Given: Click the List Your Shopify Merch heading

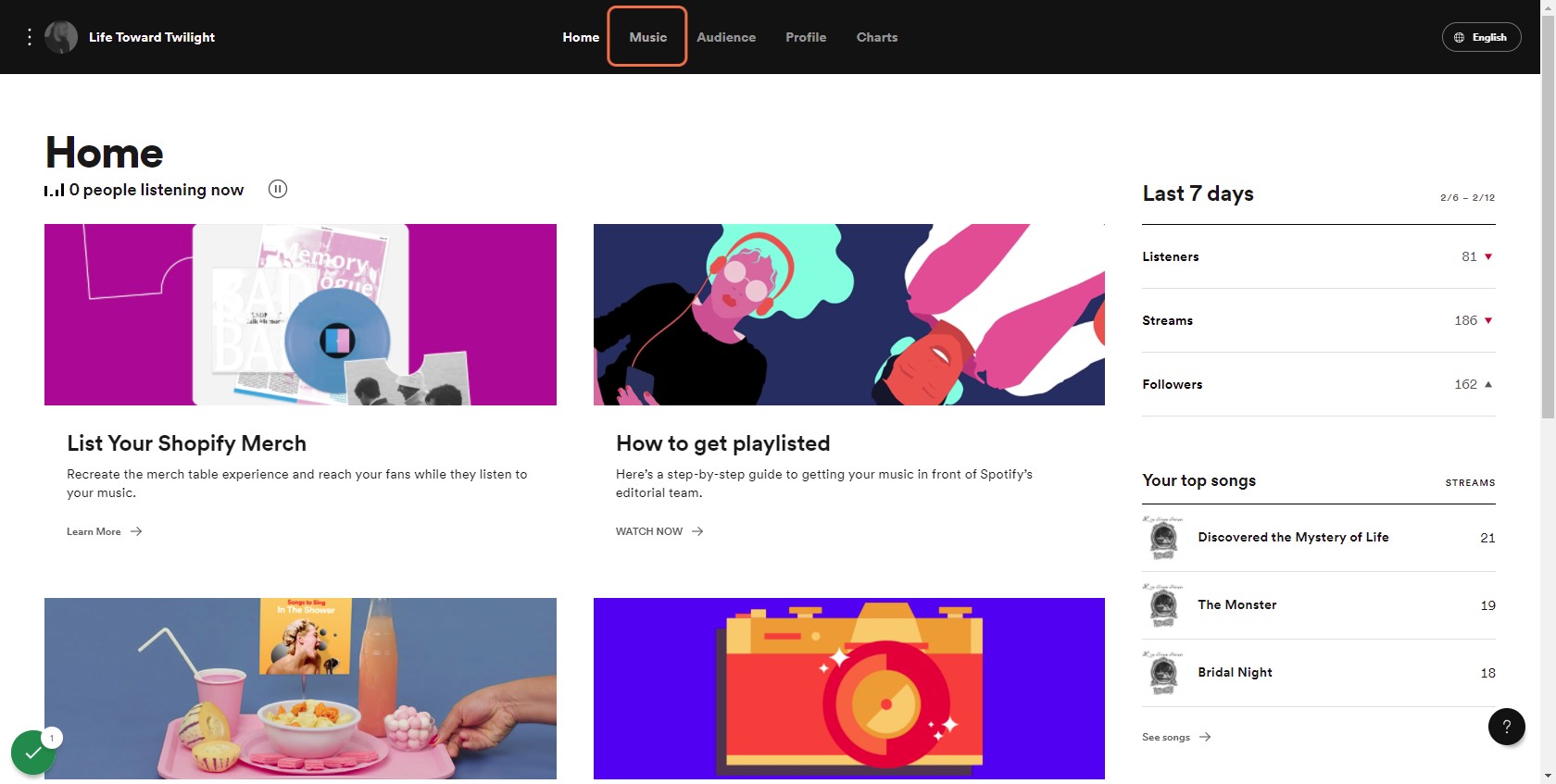Looking at the screenshot, I should pyautogui.click(x=186, y=443).
